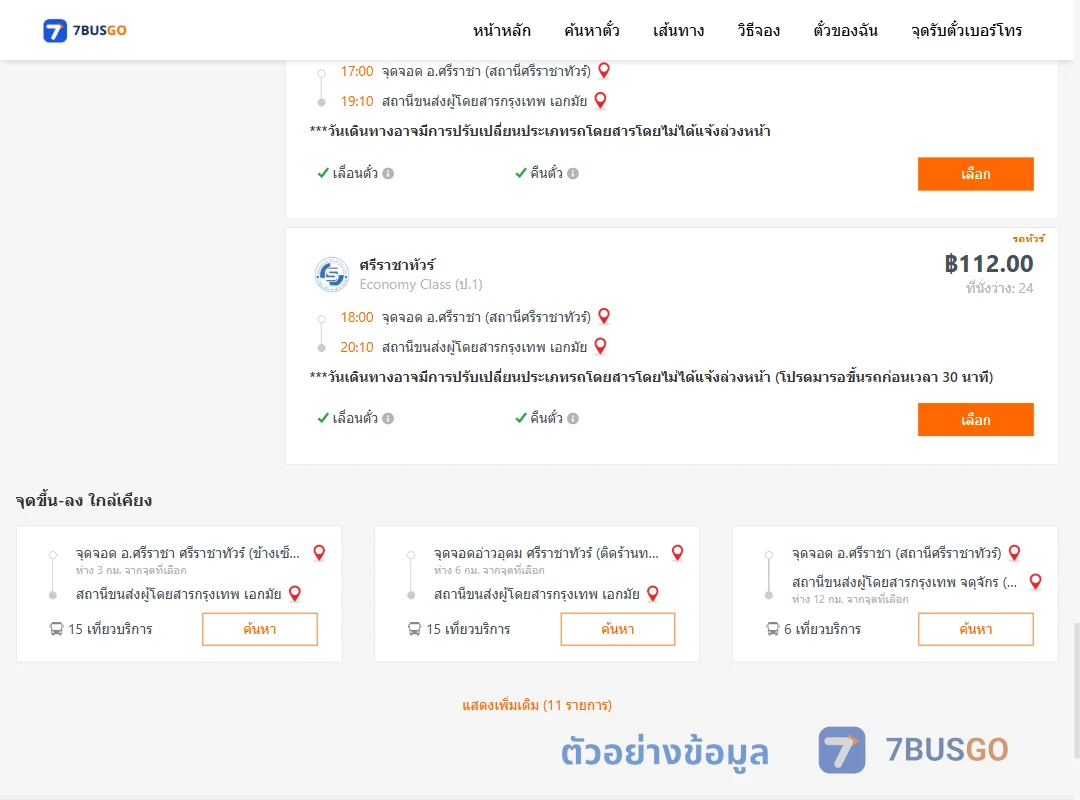The image size is (1080, 800).
Task: Open map pin for 20:10 arrival station
Action: point(601,347)
